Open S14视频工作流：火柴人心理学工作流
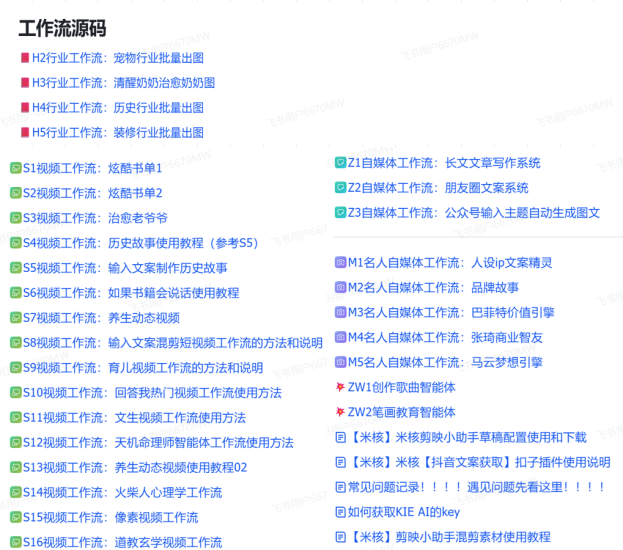 122,492
